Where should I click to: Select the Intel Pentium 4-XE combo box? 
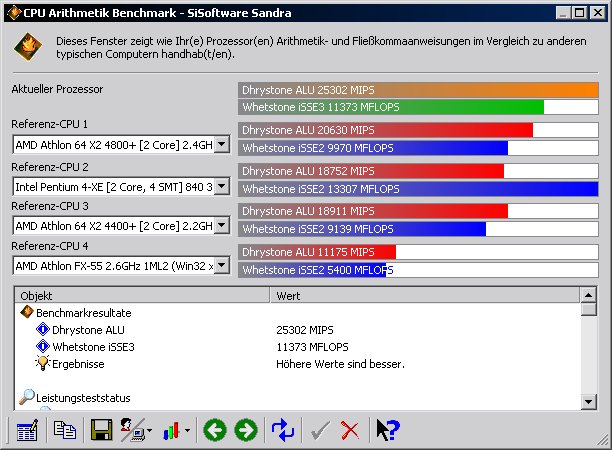click(121, 187)
